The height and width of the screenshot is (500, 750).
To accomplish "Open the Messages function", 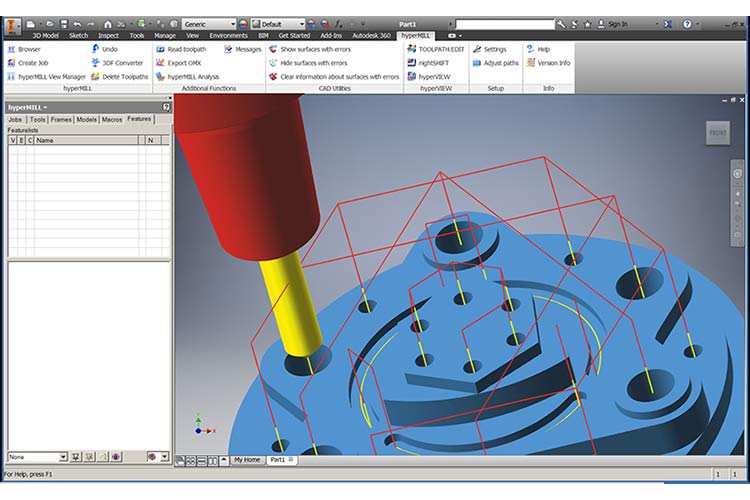I will (243, 49).
